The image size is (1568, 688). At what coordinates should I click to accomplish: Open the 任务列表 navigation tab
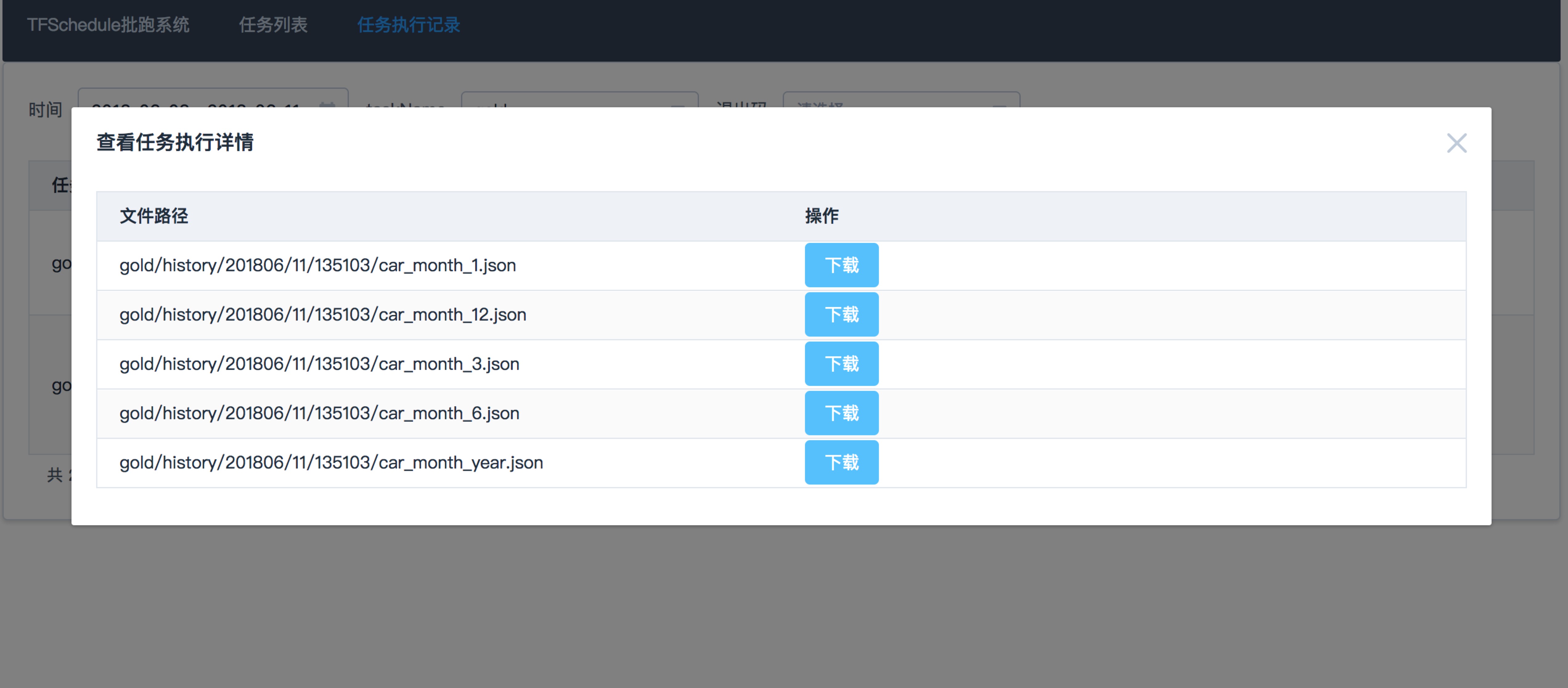pyautogui.click(x=273, y=25)
